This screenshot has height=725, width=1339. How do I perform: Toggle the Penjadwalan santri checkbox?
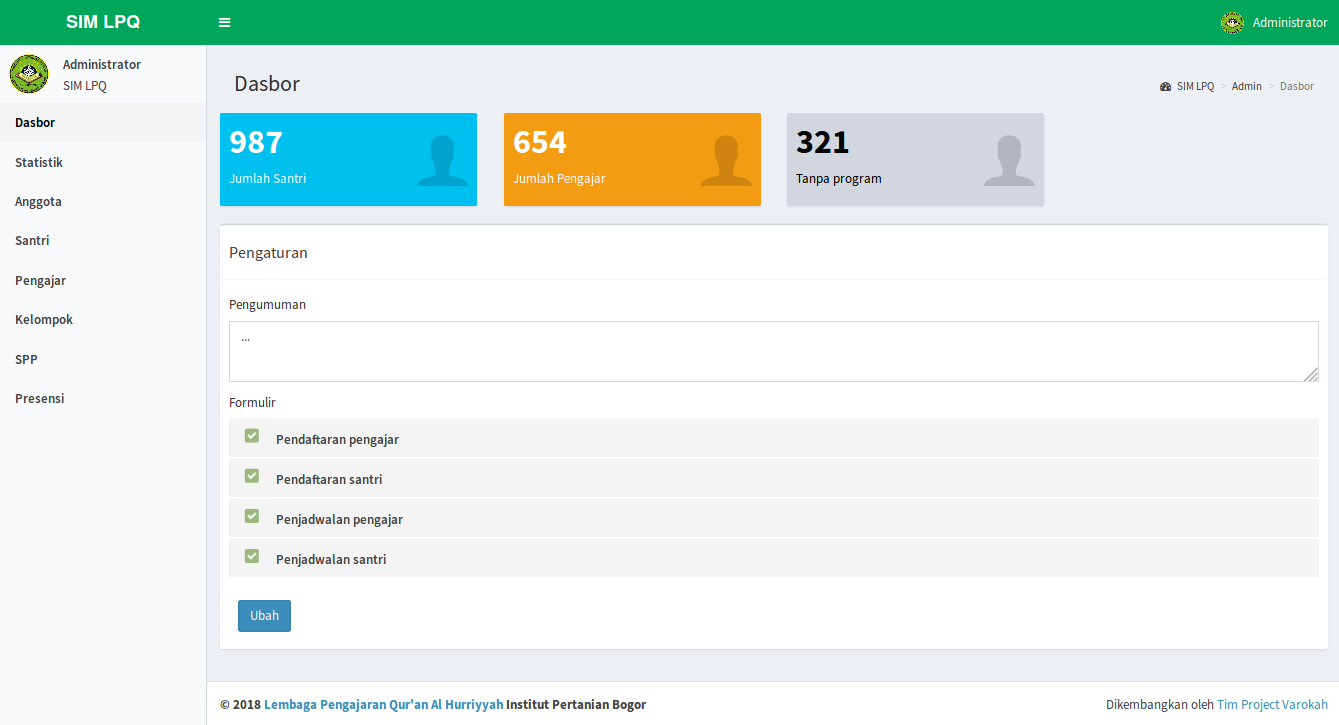[252, 556]
